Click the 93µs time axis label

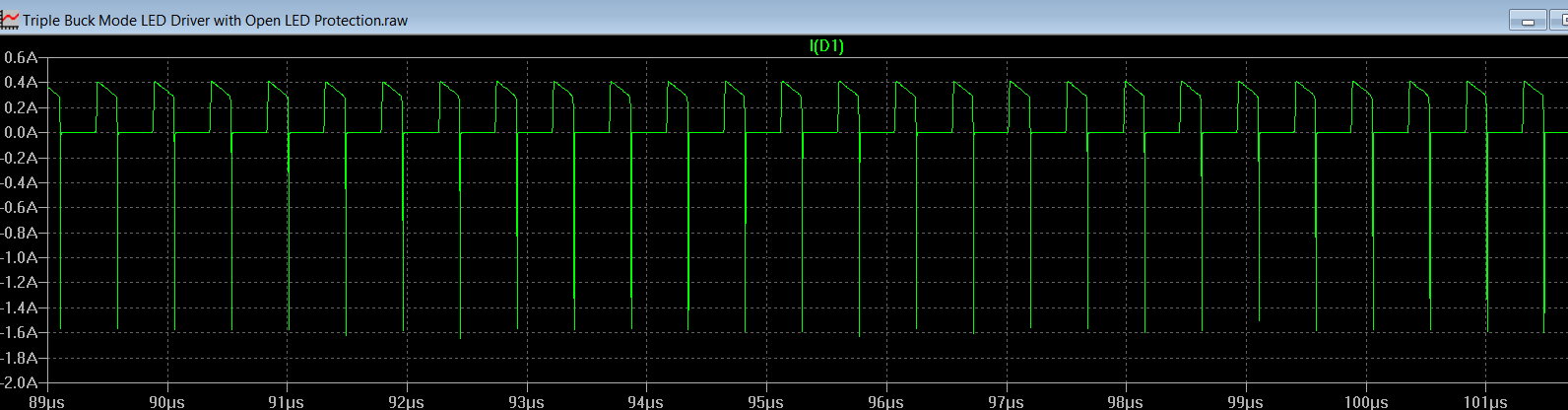[527, 402]
